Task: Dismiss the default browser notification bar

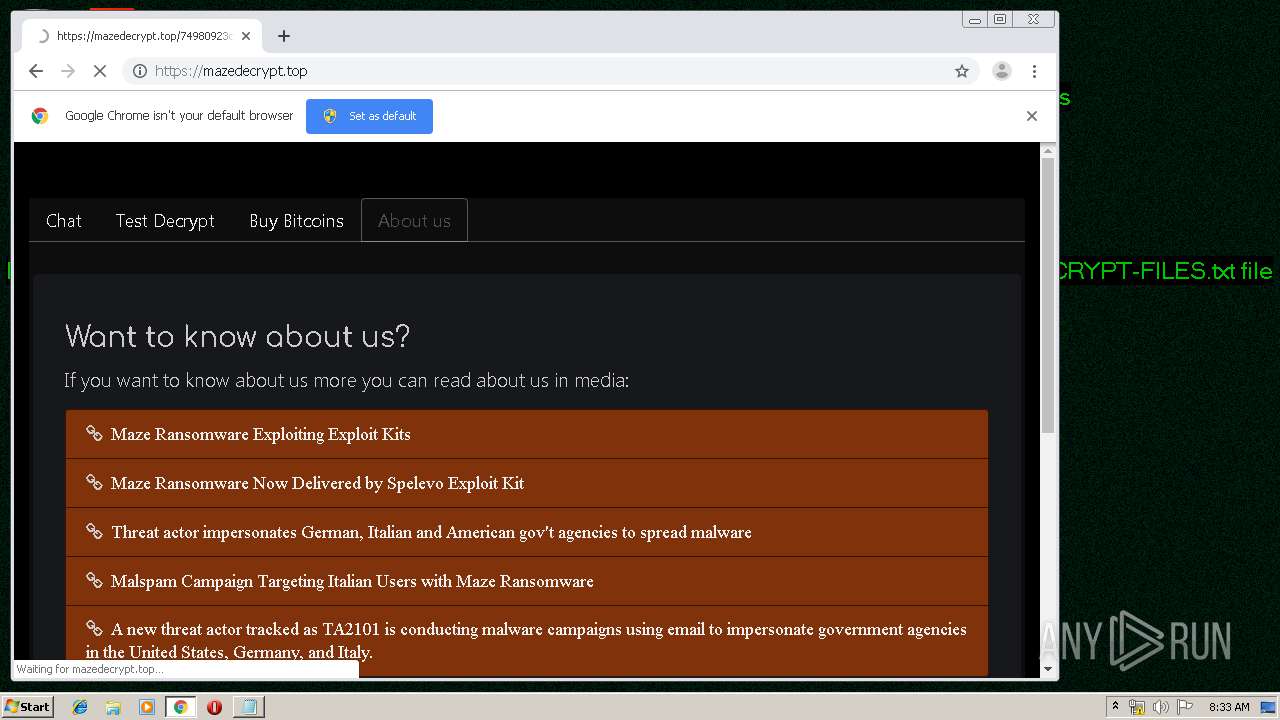Action: [x=1032, y=116]
